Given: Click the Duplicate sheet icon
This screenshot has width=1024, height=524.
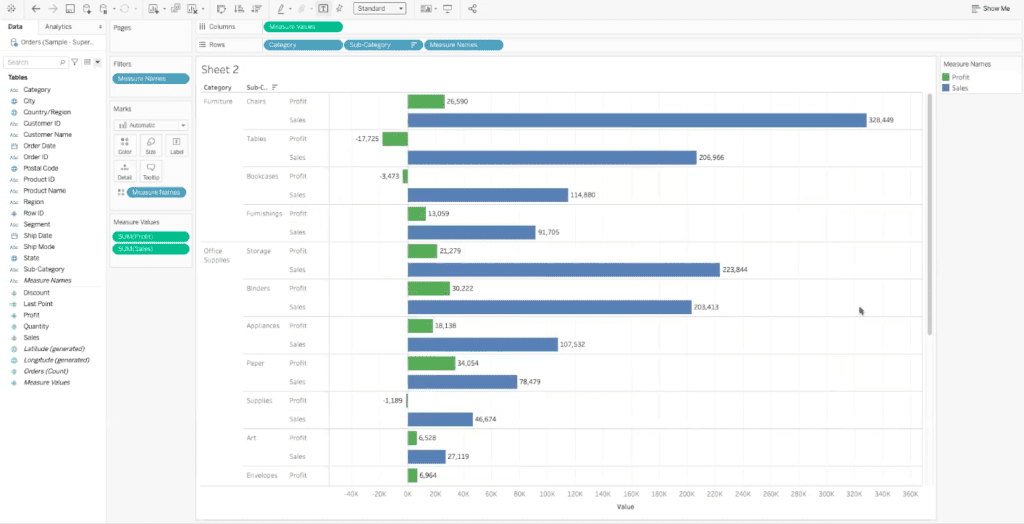Looking at the screenshot, I should pyautogui.click(x=175, y=9).
